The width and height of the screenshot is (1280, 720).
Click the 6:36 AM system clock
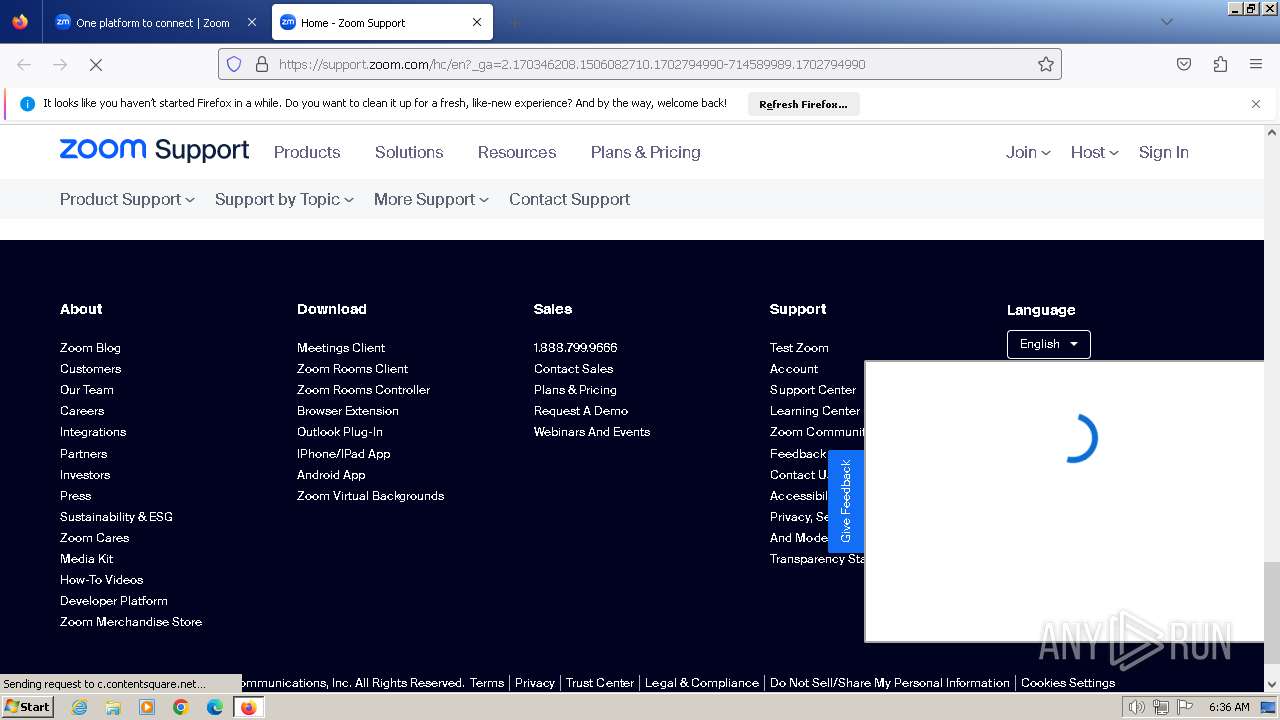pos(1229,707)
